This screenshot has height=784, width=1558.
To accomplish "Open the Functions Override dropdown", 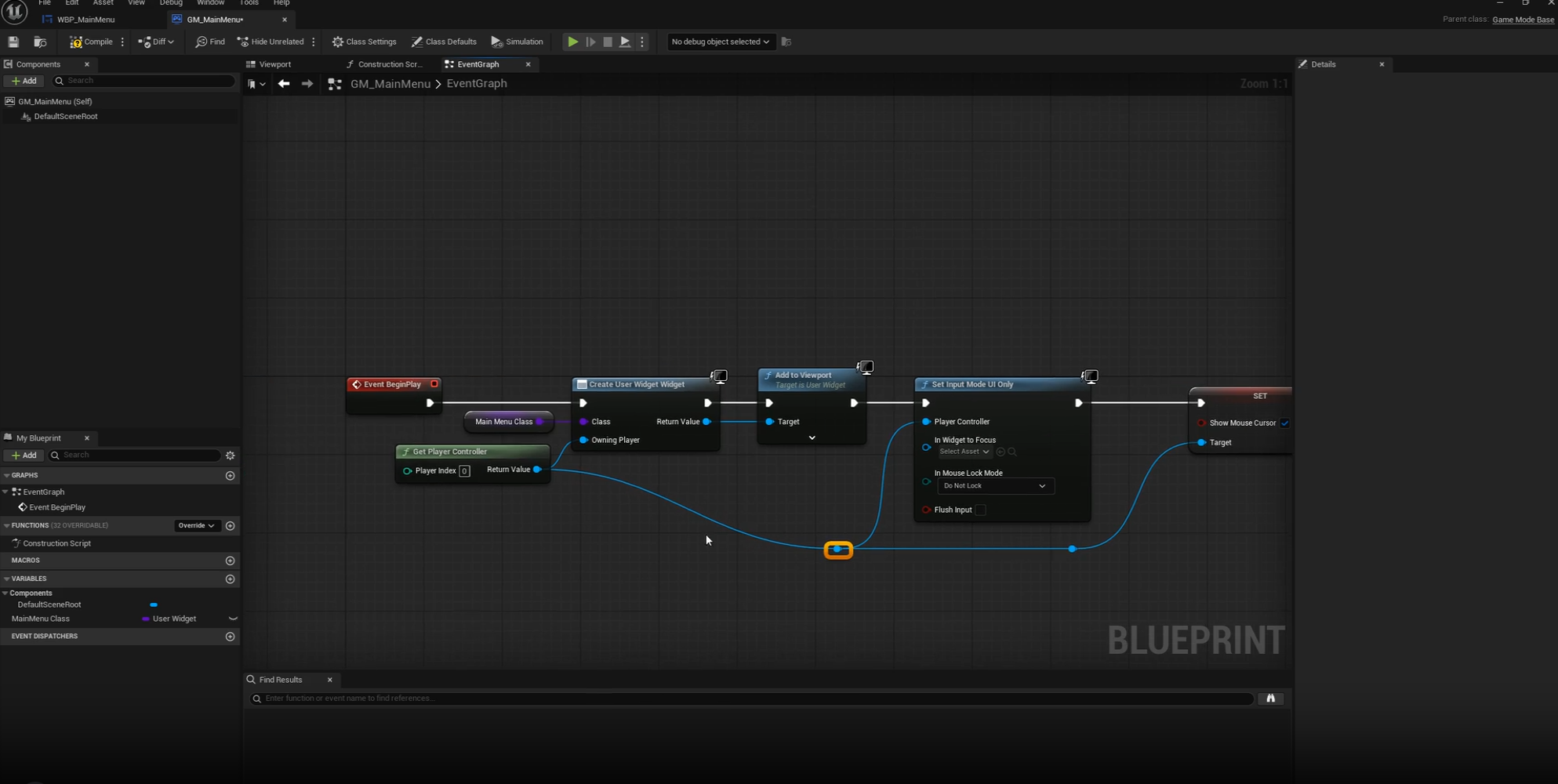I will tap(195, 526).
